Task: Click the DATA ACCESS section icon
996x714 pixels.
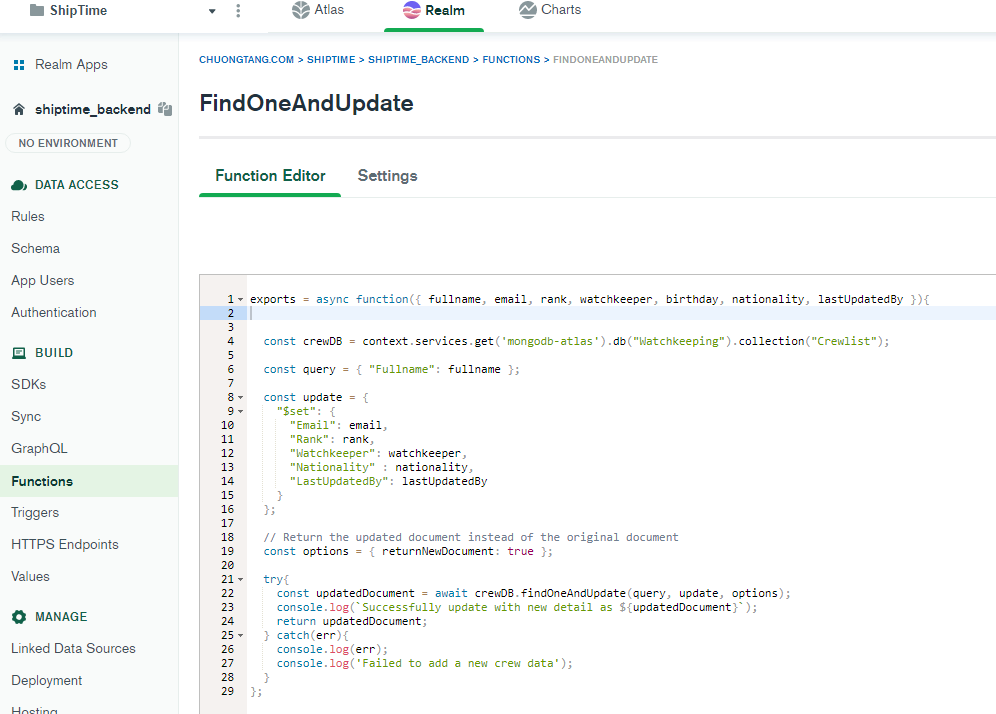Action: tap(19, 184)
